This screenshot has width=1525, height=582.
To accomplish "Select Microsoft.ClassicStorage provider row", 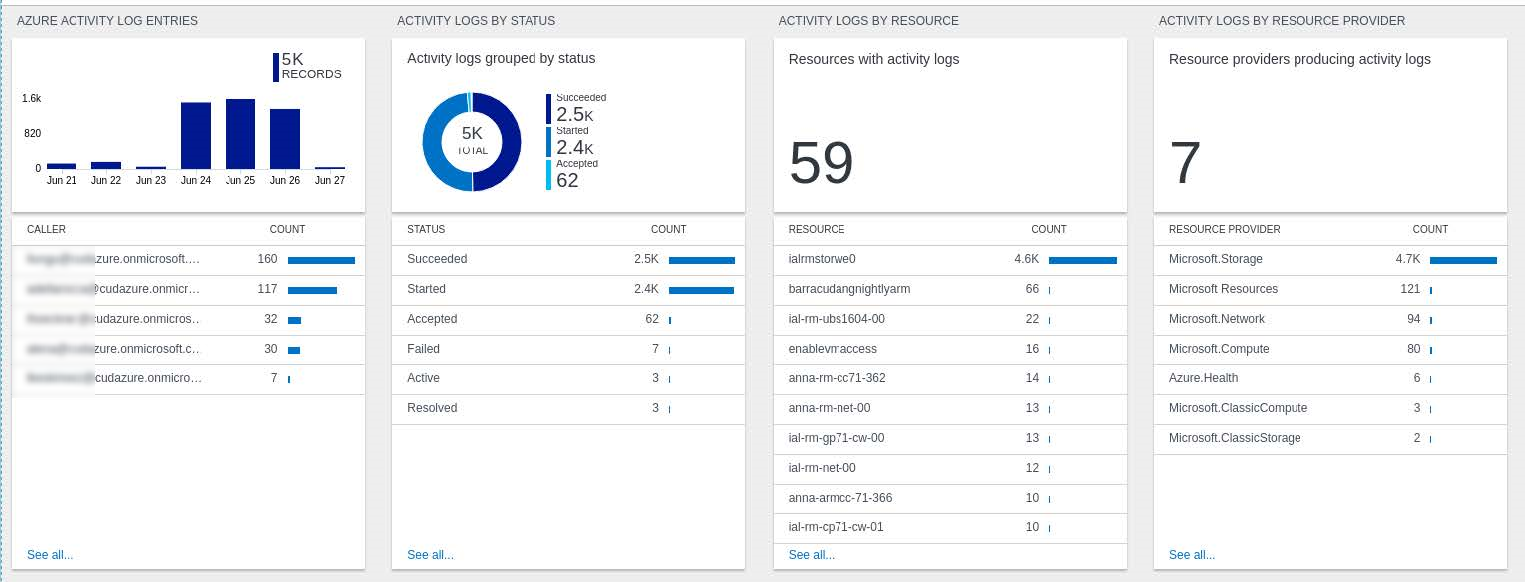I will click(x=1330, y=438).
